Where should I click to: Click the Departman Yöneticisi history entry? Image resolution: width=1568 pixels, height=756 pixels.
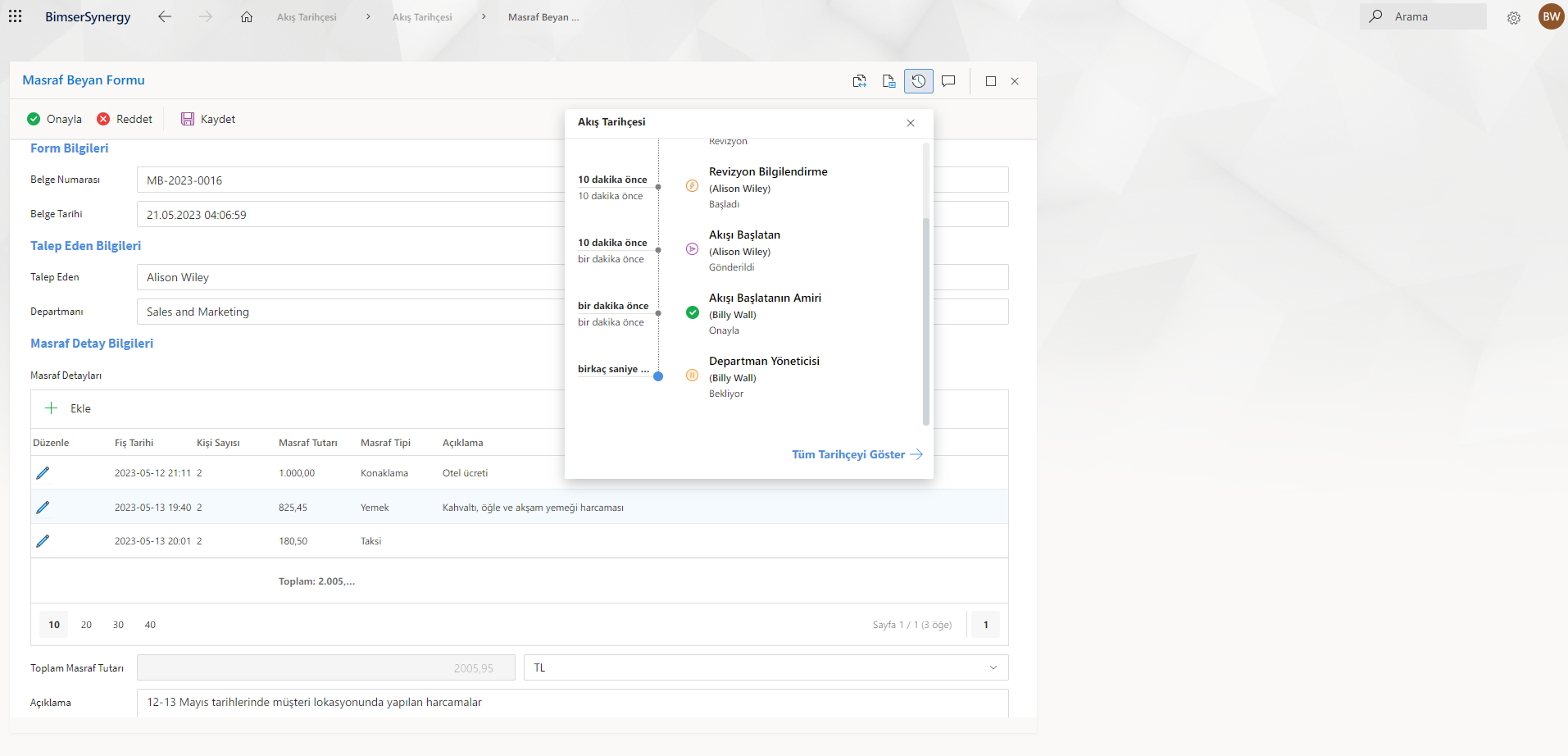764,376
